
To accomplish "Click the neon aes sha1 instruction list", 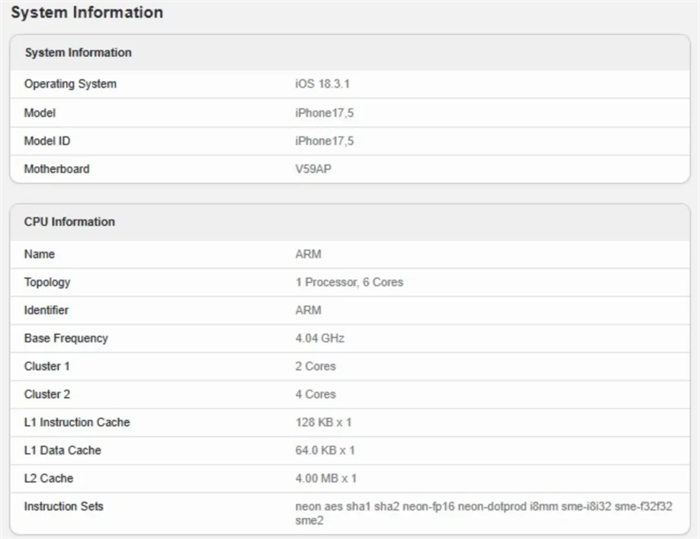I will coord(483,514).
